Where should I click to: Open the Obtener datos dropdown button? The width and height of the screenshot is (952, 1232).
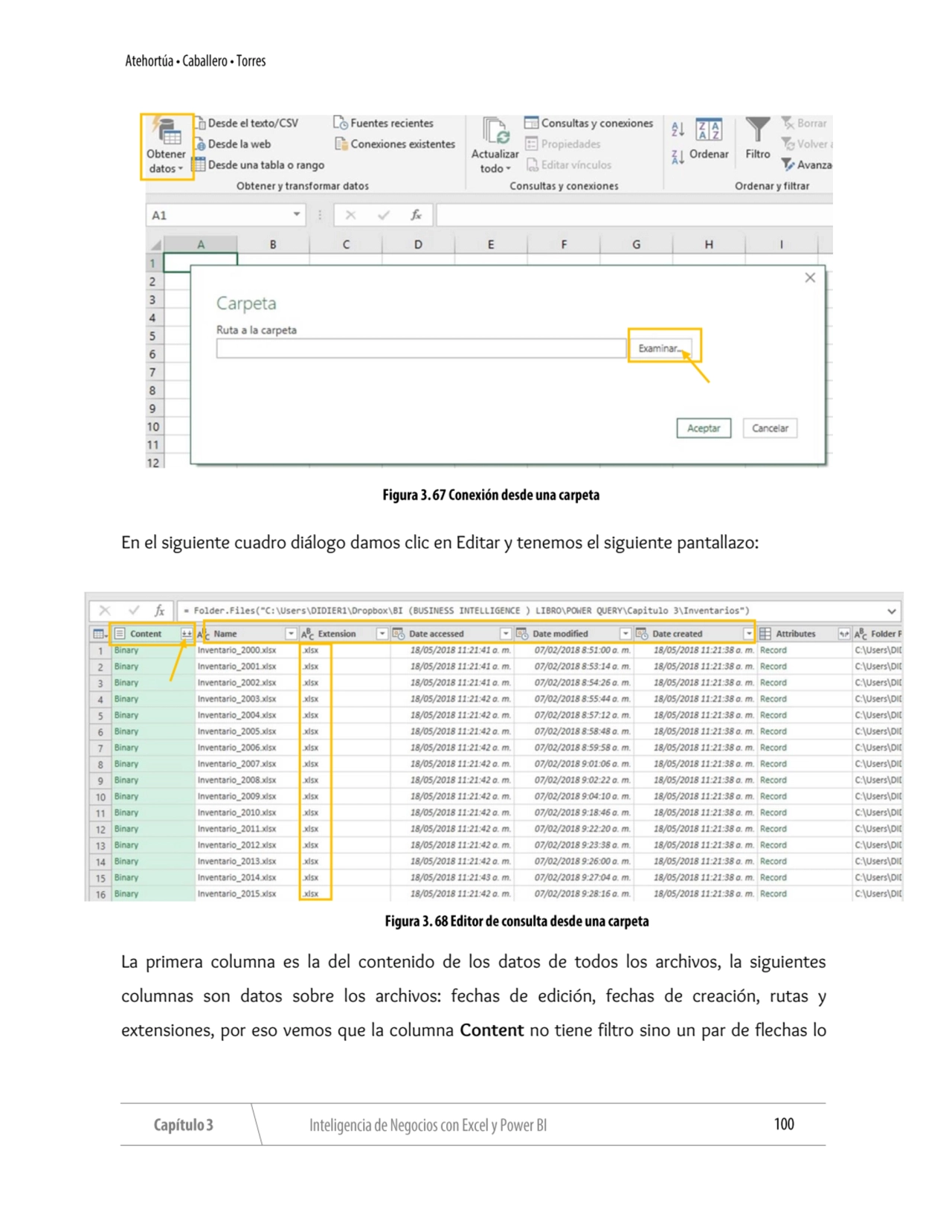pos(167,147)
